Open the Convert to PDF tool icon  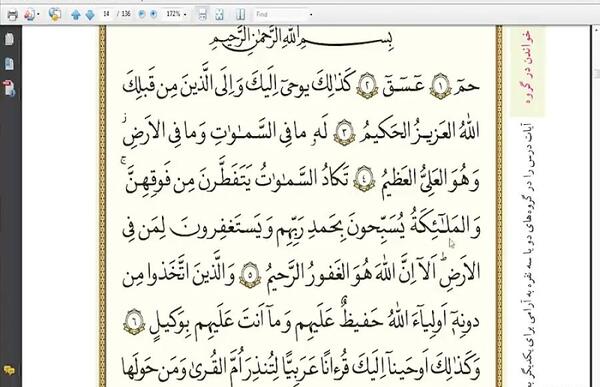(29, 15)
